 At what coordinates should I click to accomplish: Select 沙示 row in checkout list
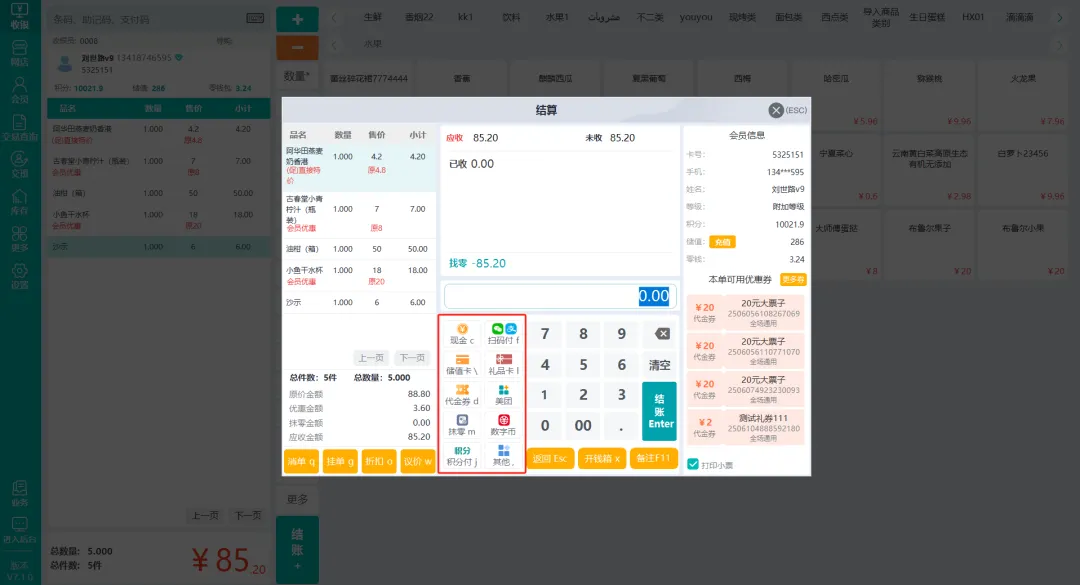pos(359,302)
